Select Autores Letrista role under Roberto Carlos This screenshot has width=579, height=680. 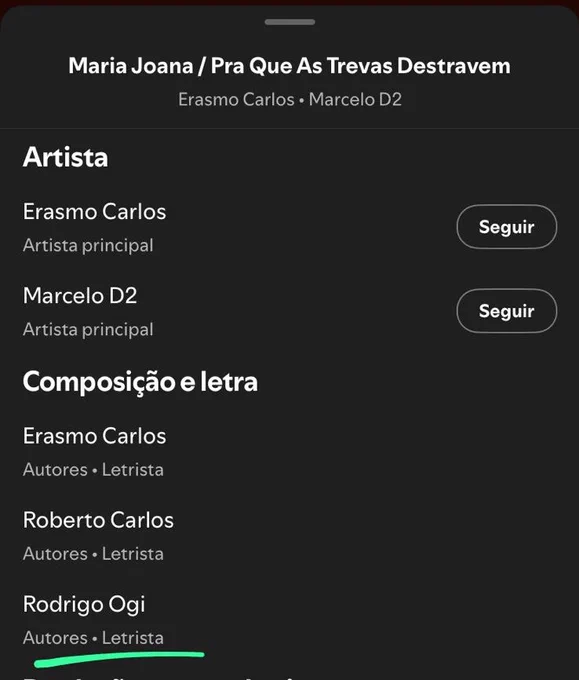(x=93, y=554)
